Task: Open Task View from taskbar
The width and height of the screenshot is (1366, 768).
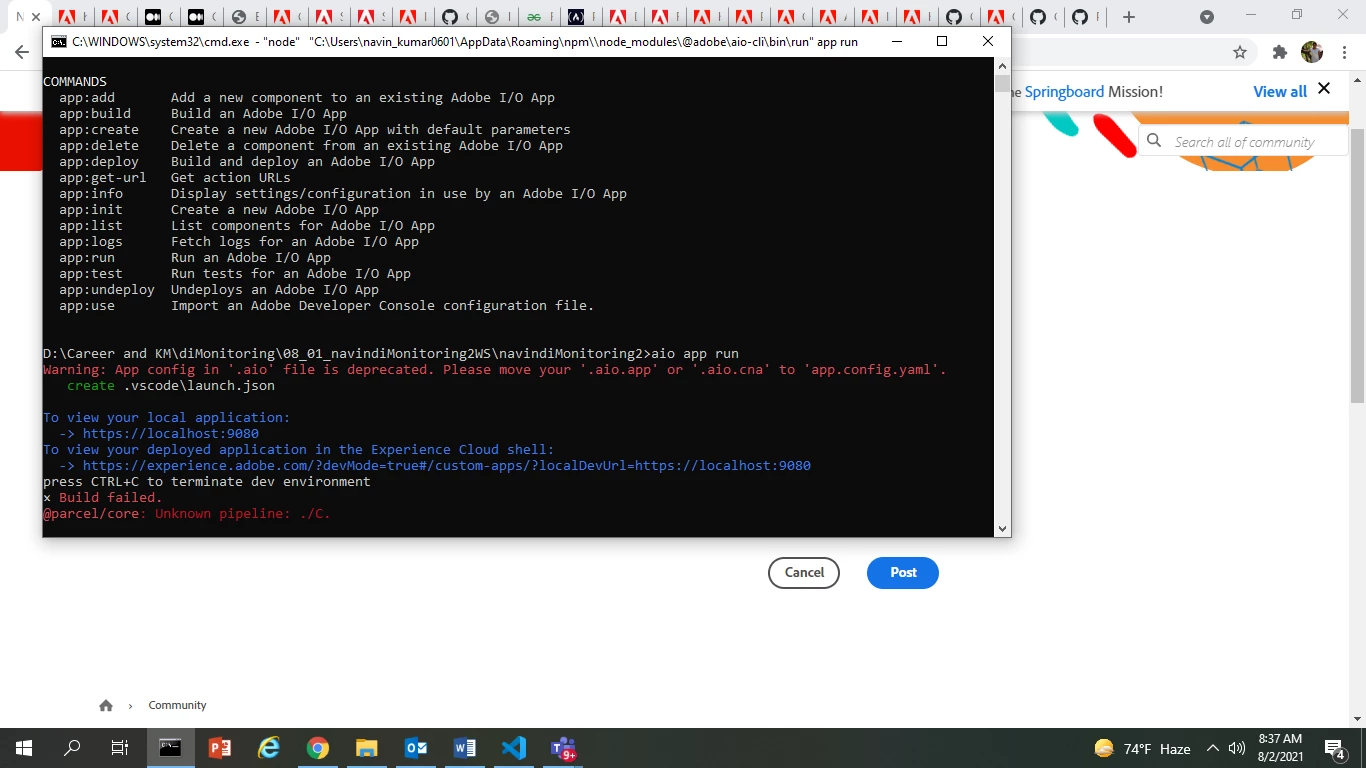Action: 120,748
